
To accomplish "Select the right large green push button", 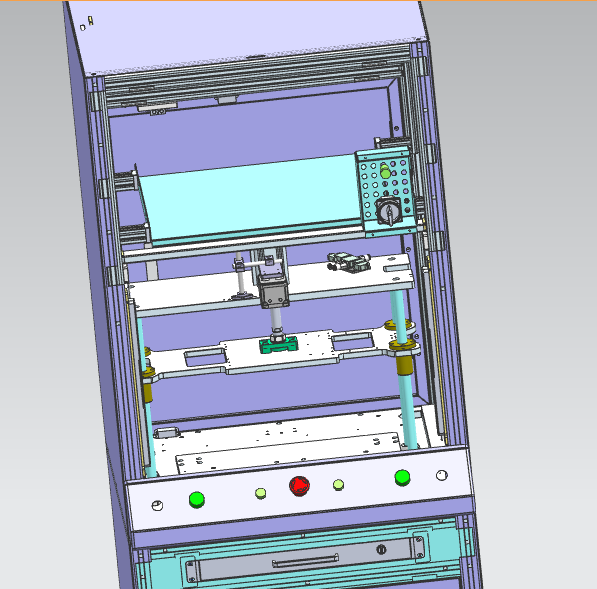I will coord(402,477).
